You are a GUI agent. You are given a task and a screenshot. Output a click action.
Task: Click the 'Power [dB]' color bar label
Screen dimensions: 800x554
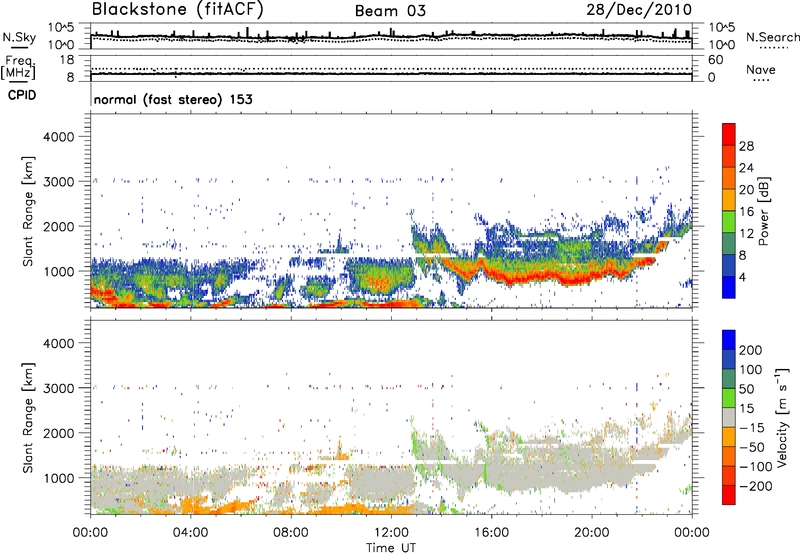[x=763, y=211]
